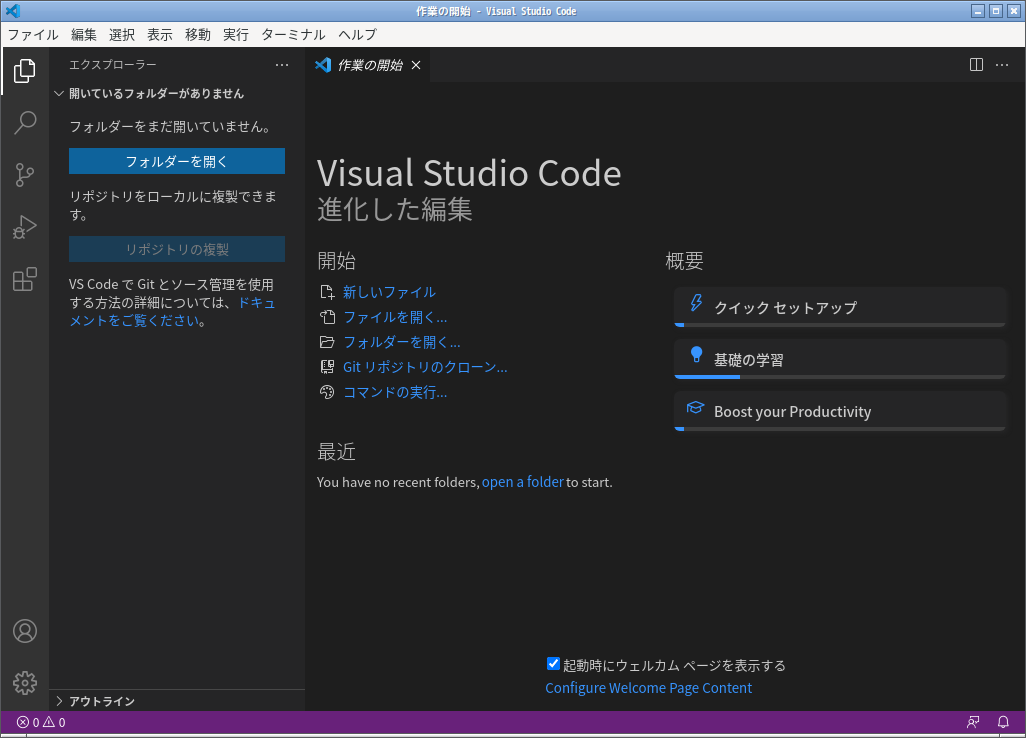Open the 移動 menu

tap(198, 35)
